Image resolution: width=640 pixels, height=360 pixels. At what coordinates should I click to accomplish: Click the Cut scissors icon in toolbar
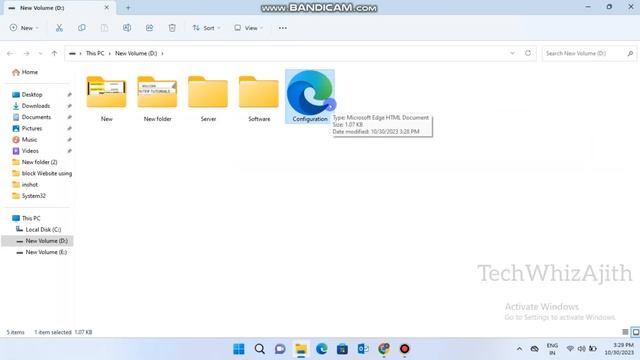pos(59,28)
